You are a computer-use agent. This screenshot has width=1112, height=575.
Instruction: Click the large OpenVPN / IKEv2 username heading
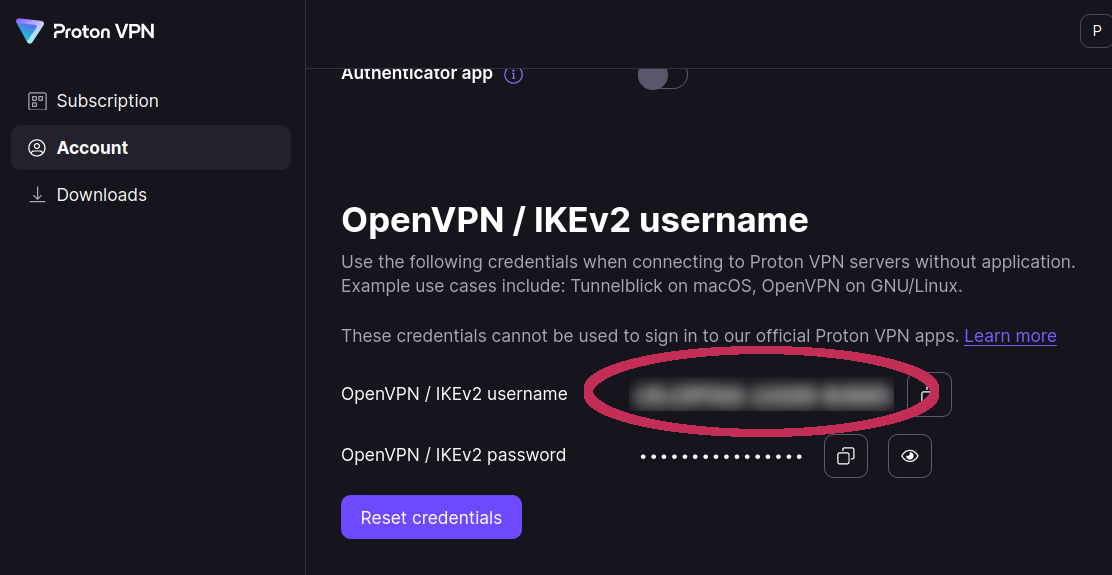coord(574,220)
